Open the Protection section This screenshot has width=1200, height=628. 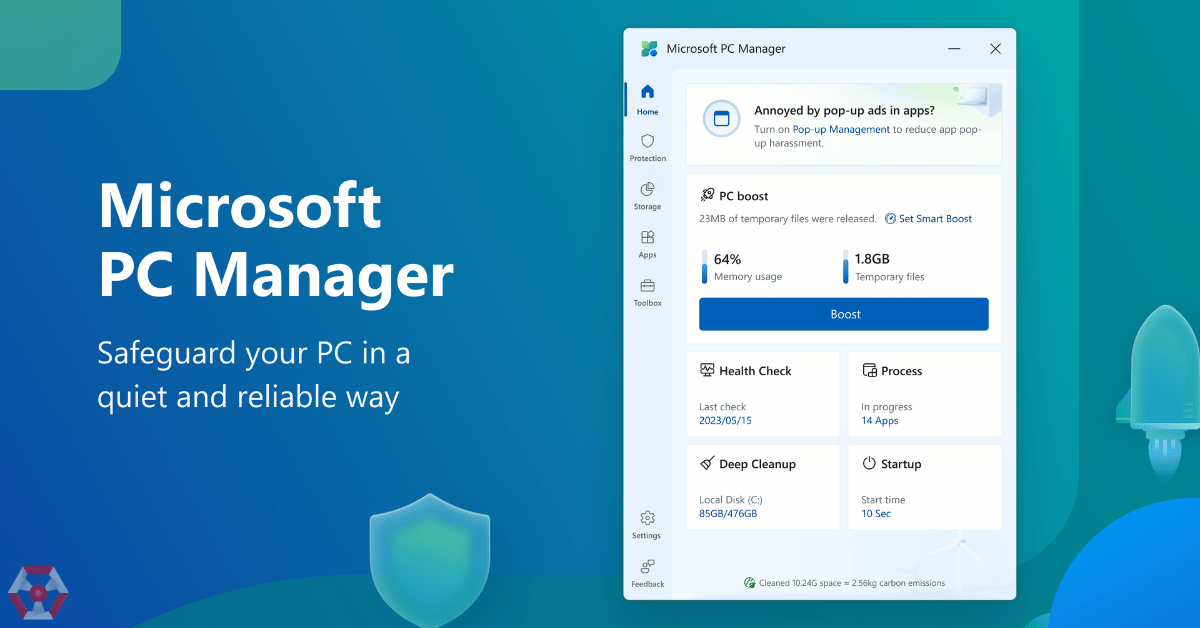click(647, 148)
